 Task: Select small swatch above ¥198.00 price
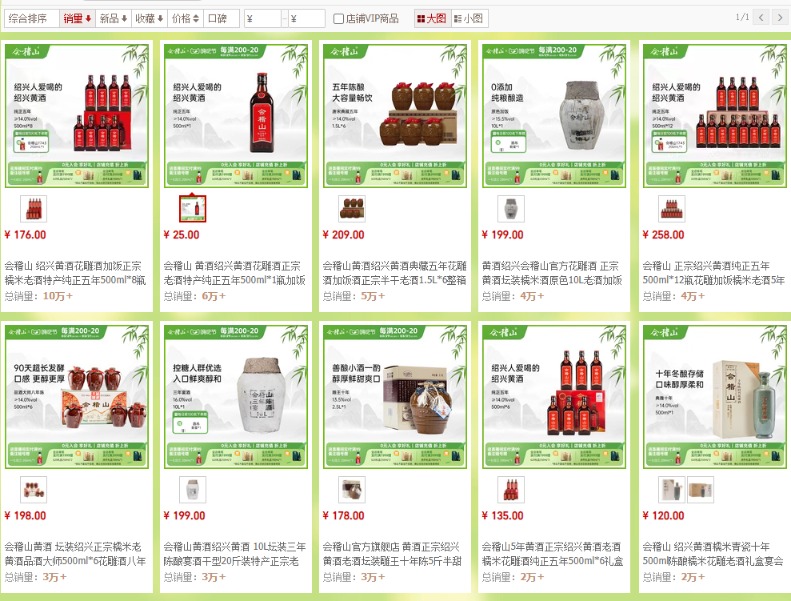33,489
